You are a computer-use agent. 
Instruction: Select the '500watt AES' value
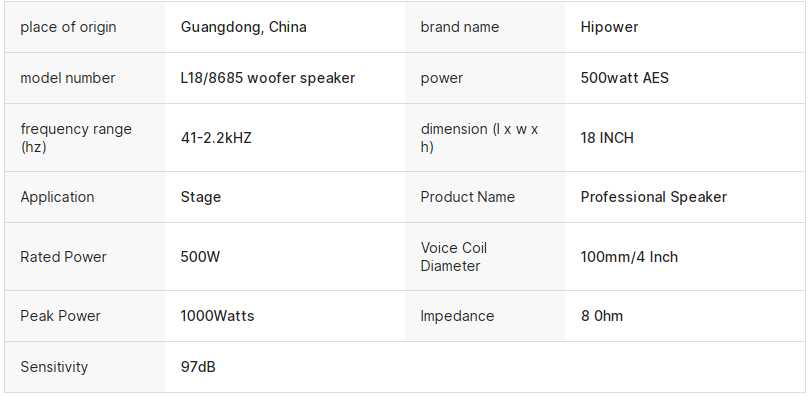click(624, 78)
